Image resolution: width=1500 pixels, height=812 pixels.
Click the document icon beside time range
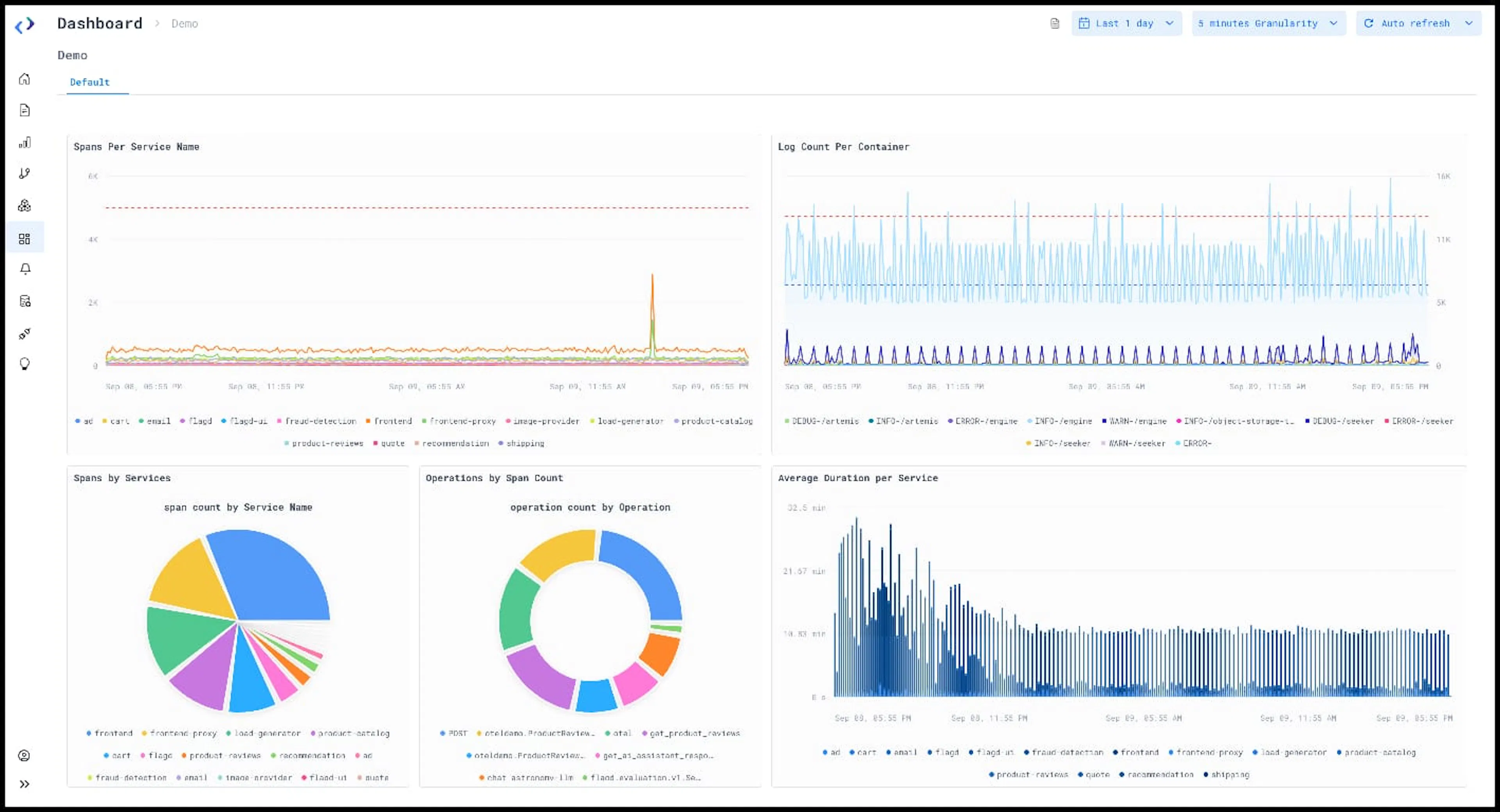1055,23
